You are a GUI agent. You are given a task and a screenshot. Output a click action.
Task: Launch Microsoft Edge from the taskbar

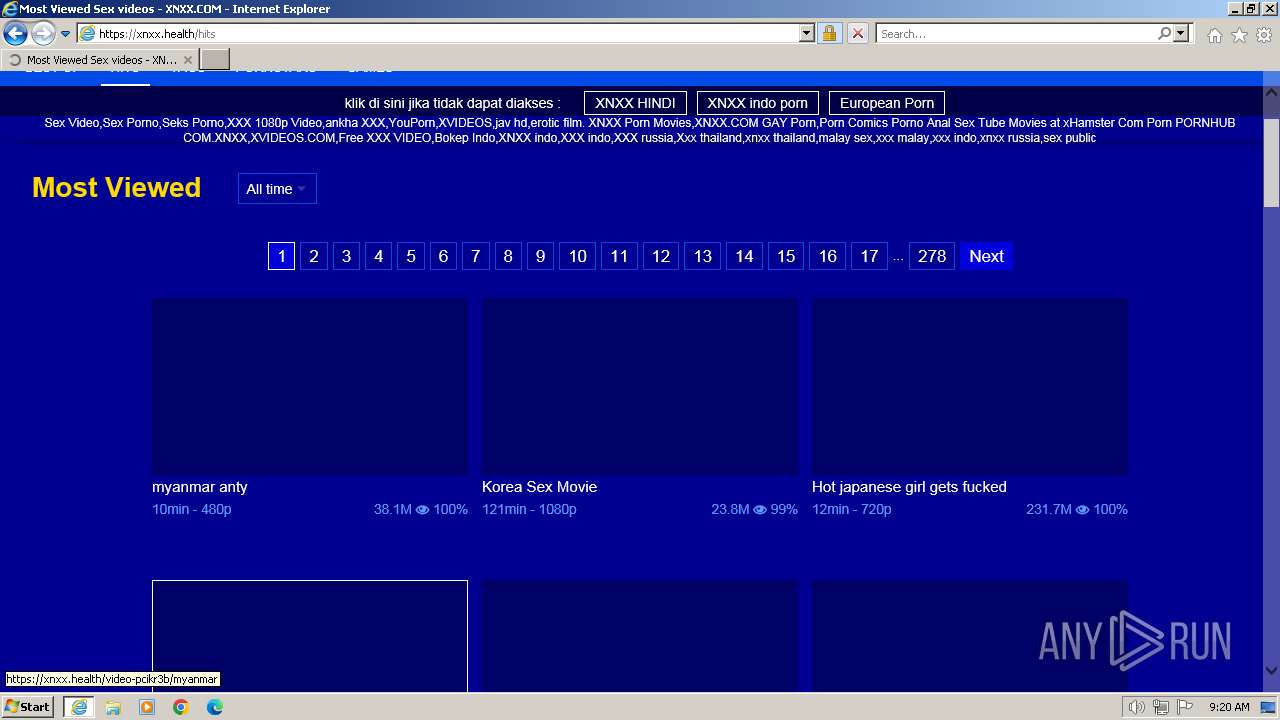tap(215, 707)
